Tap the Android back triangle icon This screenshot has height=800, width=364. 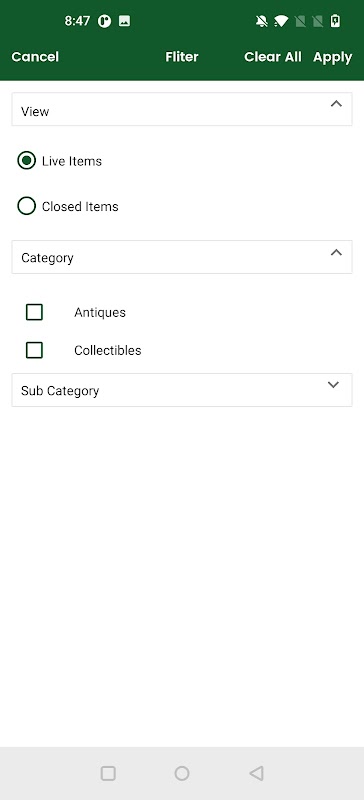pyautogui.click(x=256, y=773)
